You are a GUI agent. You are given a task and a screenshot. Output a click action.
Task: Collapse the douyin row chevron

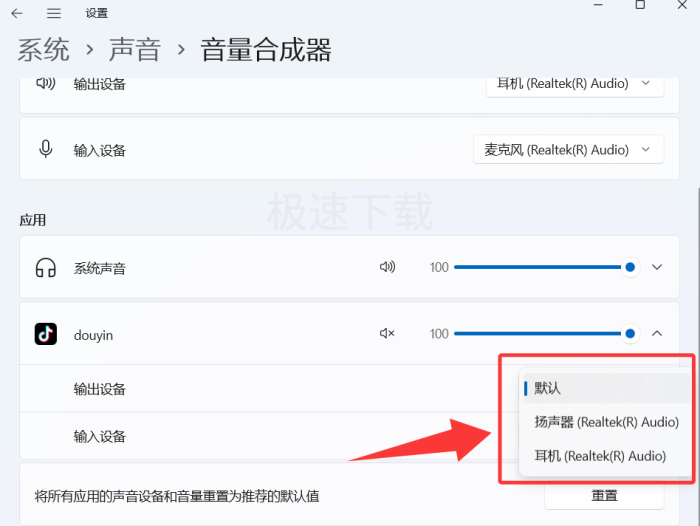657,334
